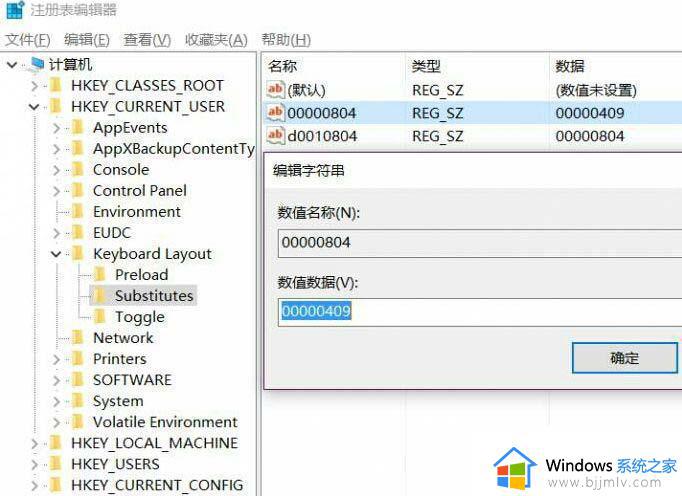682x496 pixels.
Task: Select the Toggle key label
Action: point(140,317)
